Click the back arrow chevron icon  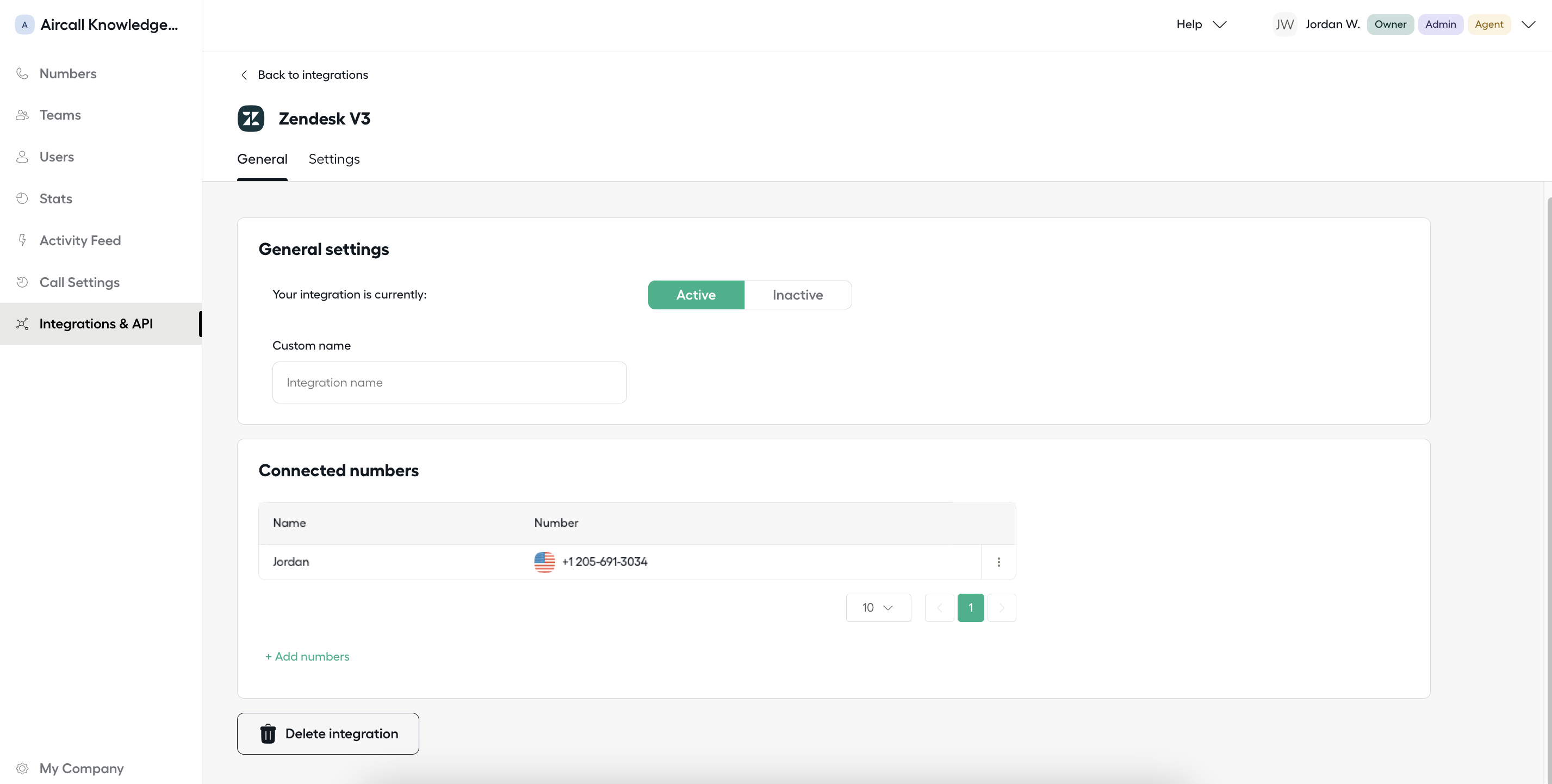pyautogui.click(x=244, y=74)
